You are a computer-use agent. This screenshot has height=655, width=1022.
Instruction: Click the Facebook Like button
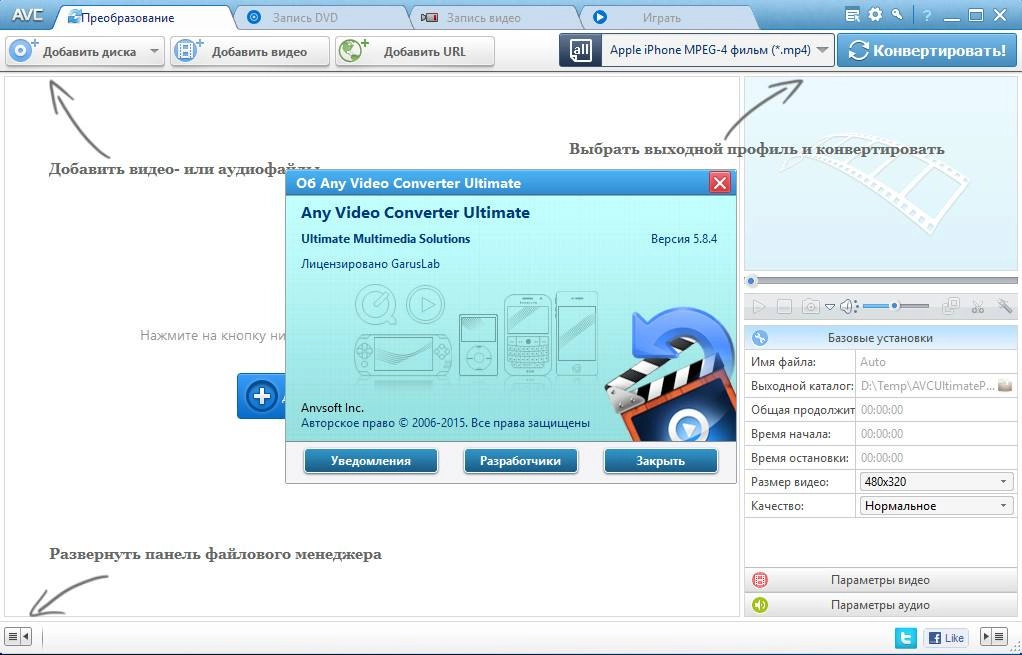[x=946, y=637]
